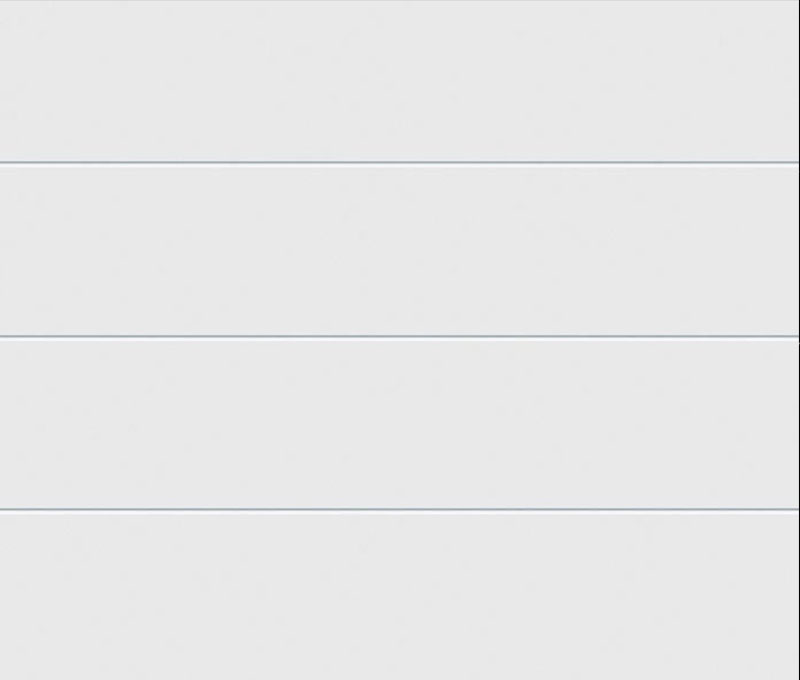Click the vertical border at right edge
Screen dimensions: 800x680
799,340
